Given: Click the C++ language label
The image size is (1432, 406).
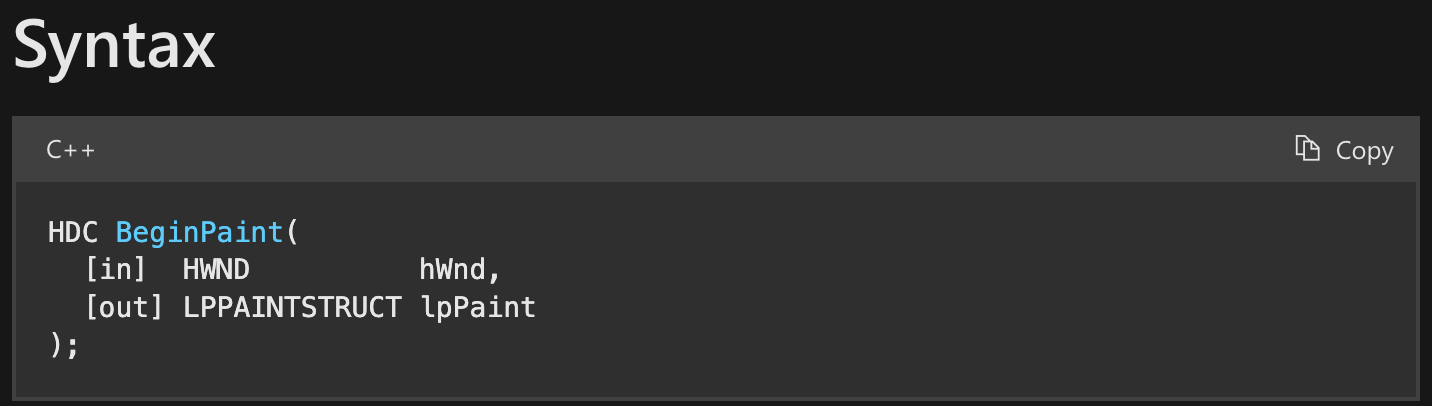Looking at the screenshot, I should [71, 150].
